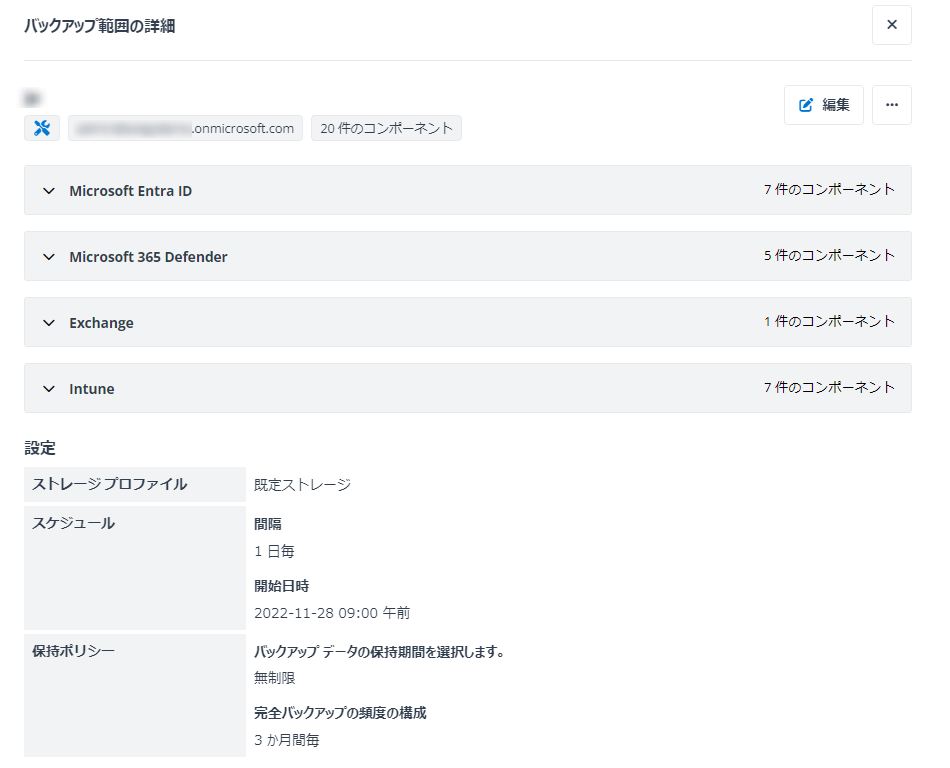The height and width of the screenshot is (768, 950).
Task: Click the バックアップ範囲の詳細 panel title
Action: (100, 26)
